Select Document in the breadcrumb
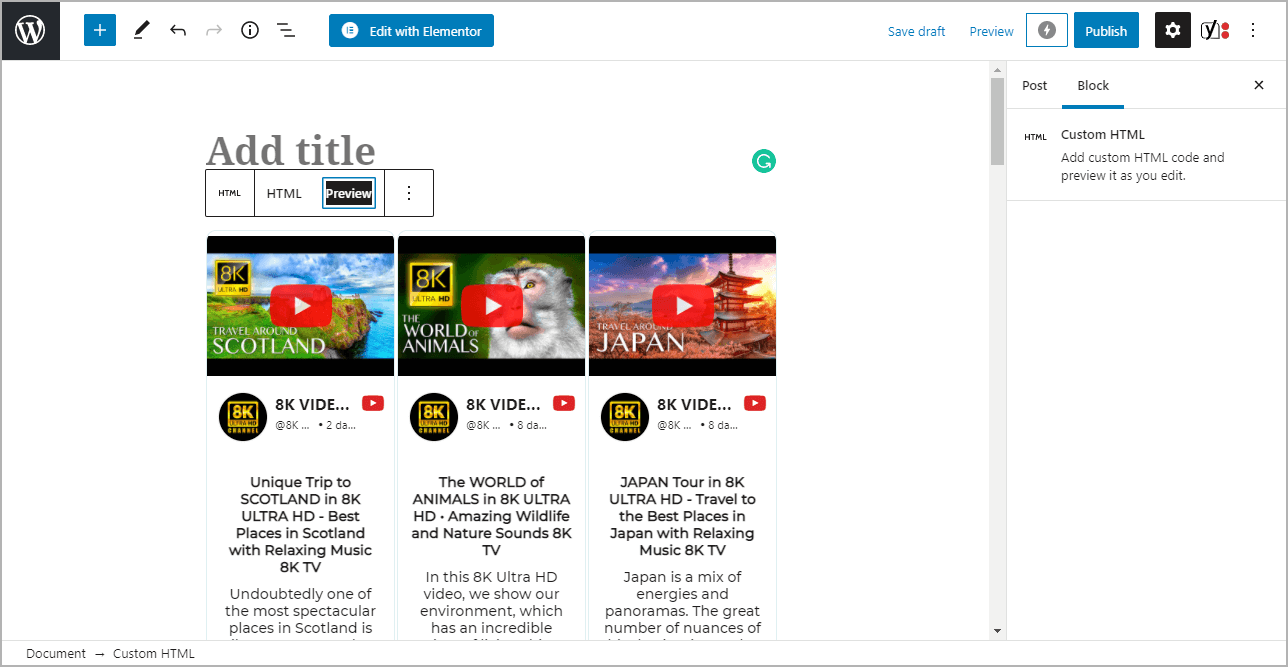1288x667 pixels. click(x=56, y=653)
